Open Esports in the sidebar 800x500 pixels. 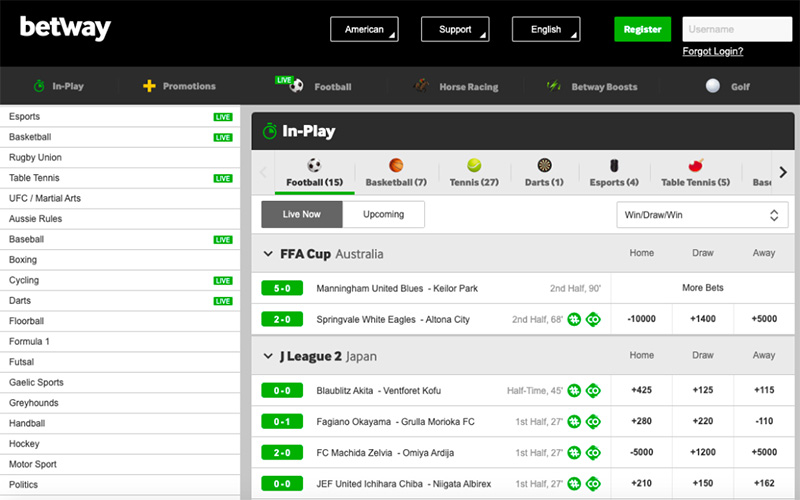pyautogui.click(x=120, y=116)
